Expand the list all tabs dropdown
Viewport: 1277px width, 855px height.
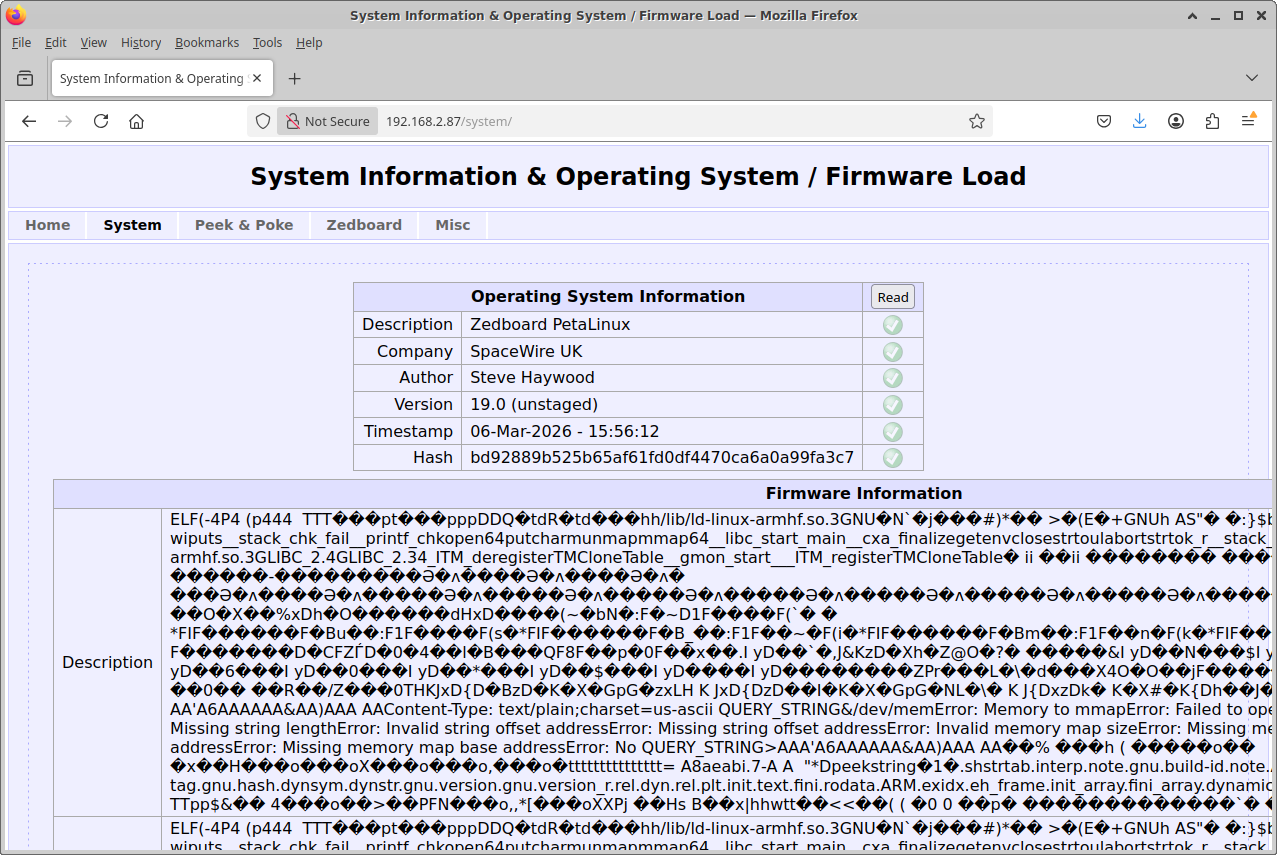pos(1251,78)
